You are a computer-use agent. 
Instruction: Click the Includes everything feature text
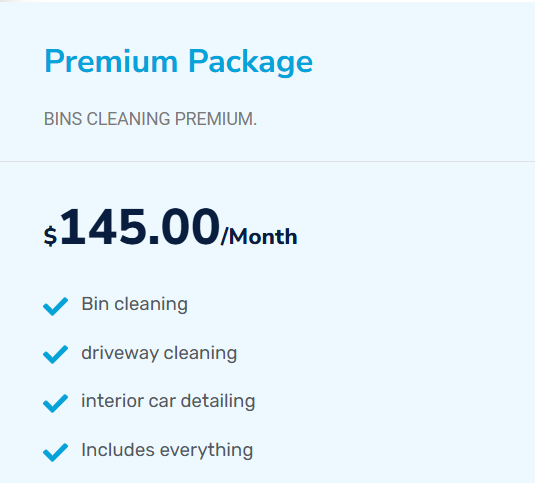click(x=167, y=450)
